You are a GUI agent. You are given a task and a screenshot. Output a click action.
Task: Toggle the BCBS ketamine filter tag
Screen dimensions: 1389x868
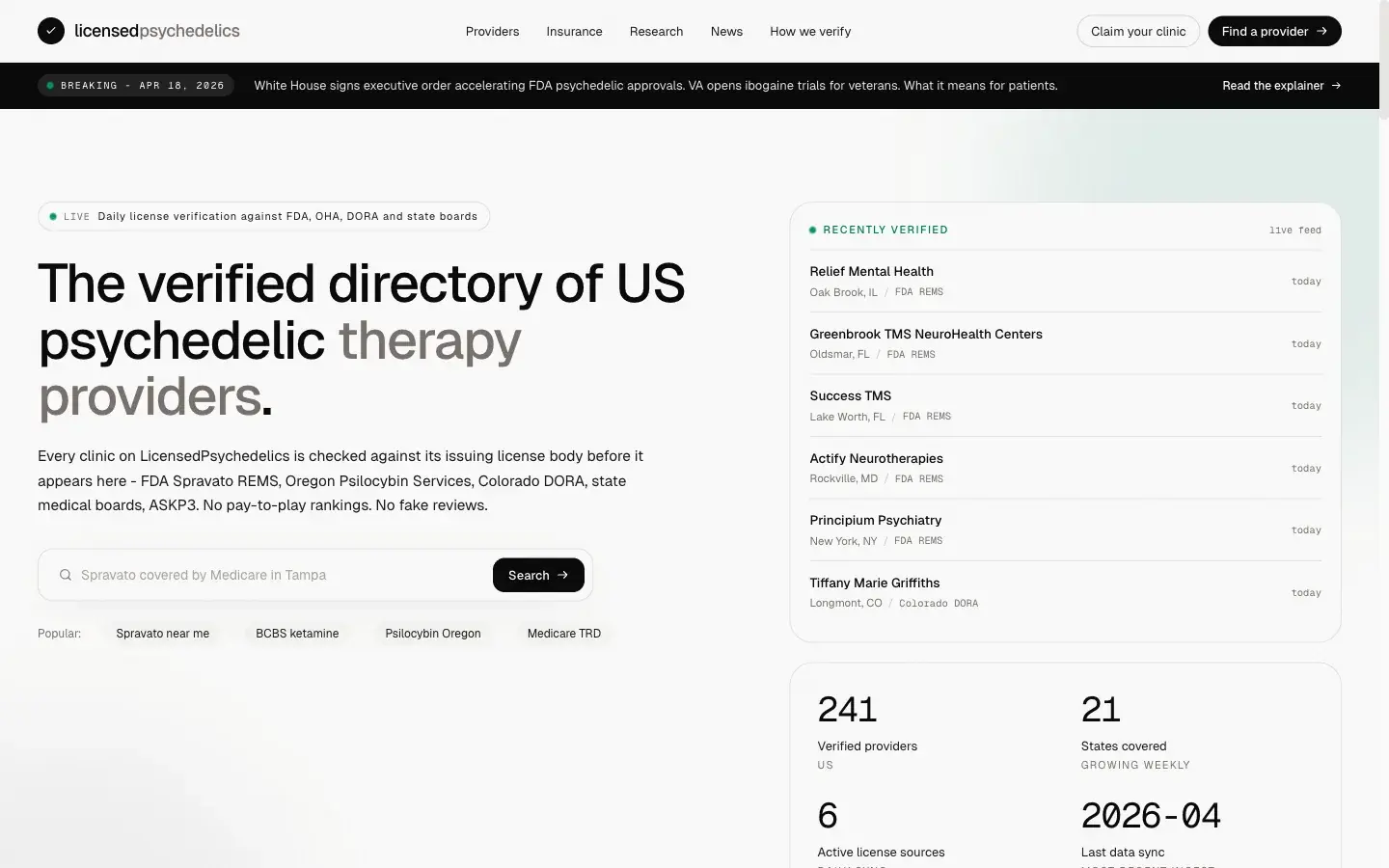tap(296, 634)
